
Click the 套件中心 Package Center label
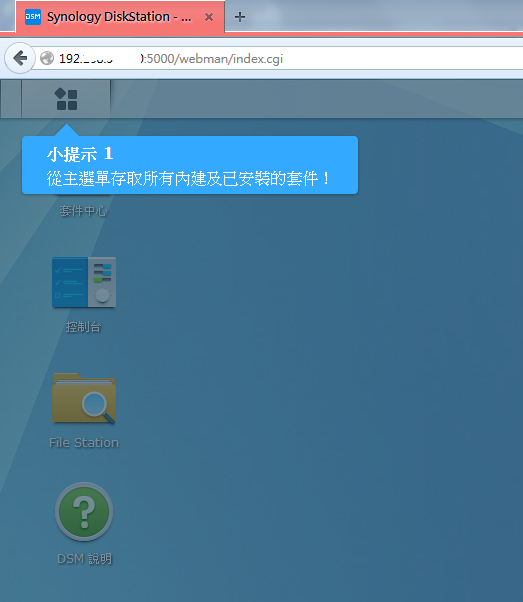tap(83, 210)
